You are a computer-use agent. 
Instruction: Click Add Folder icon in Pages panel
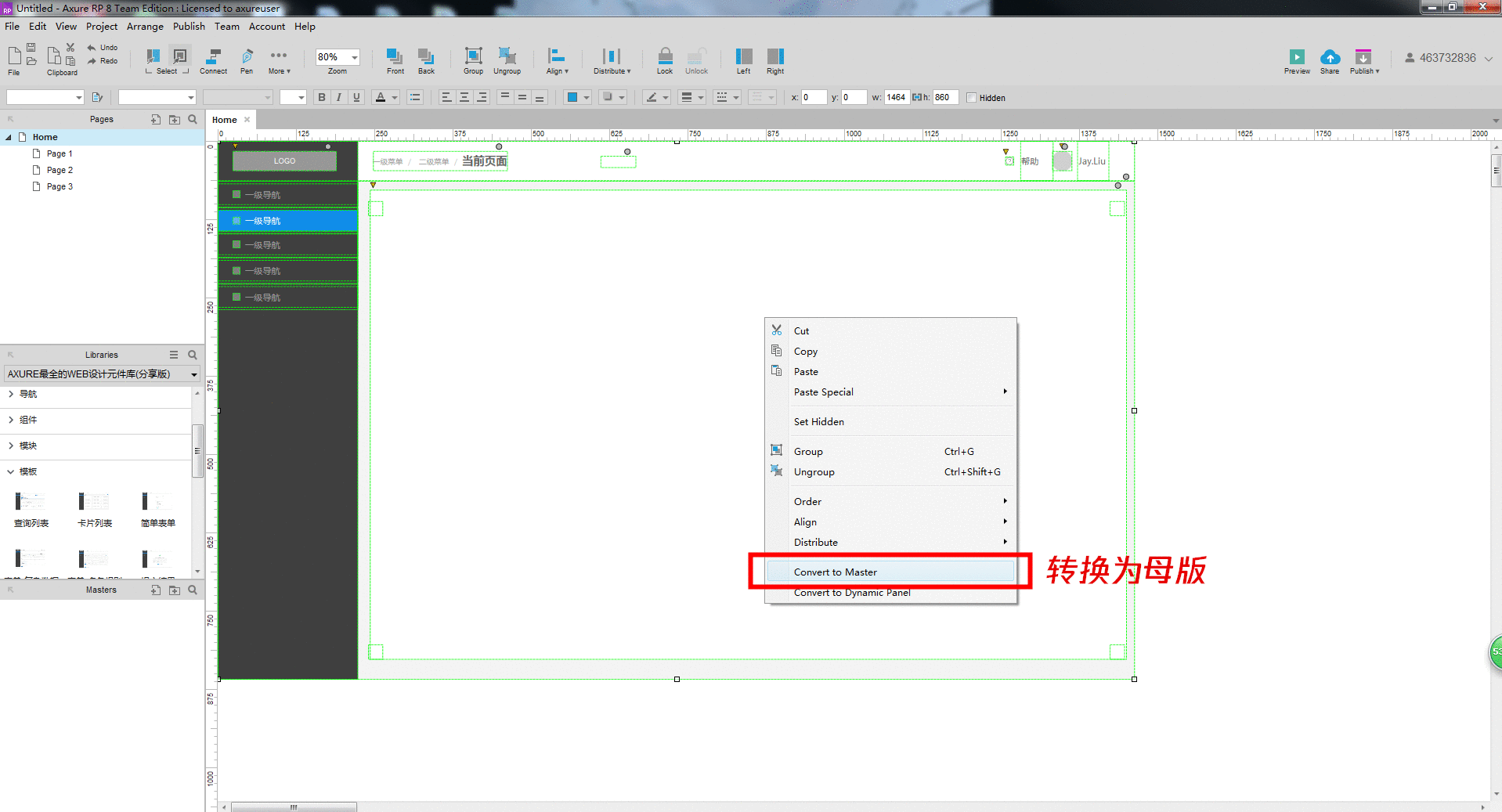(174, 120)
